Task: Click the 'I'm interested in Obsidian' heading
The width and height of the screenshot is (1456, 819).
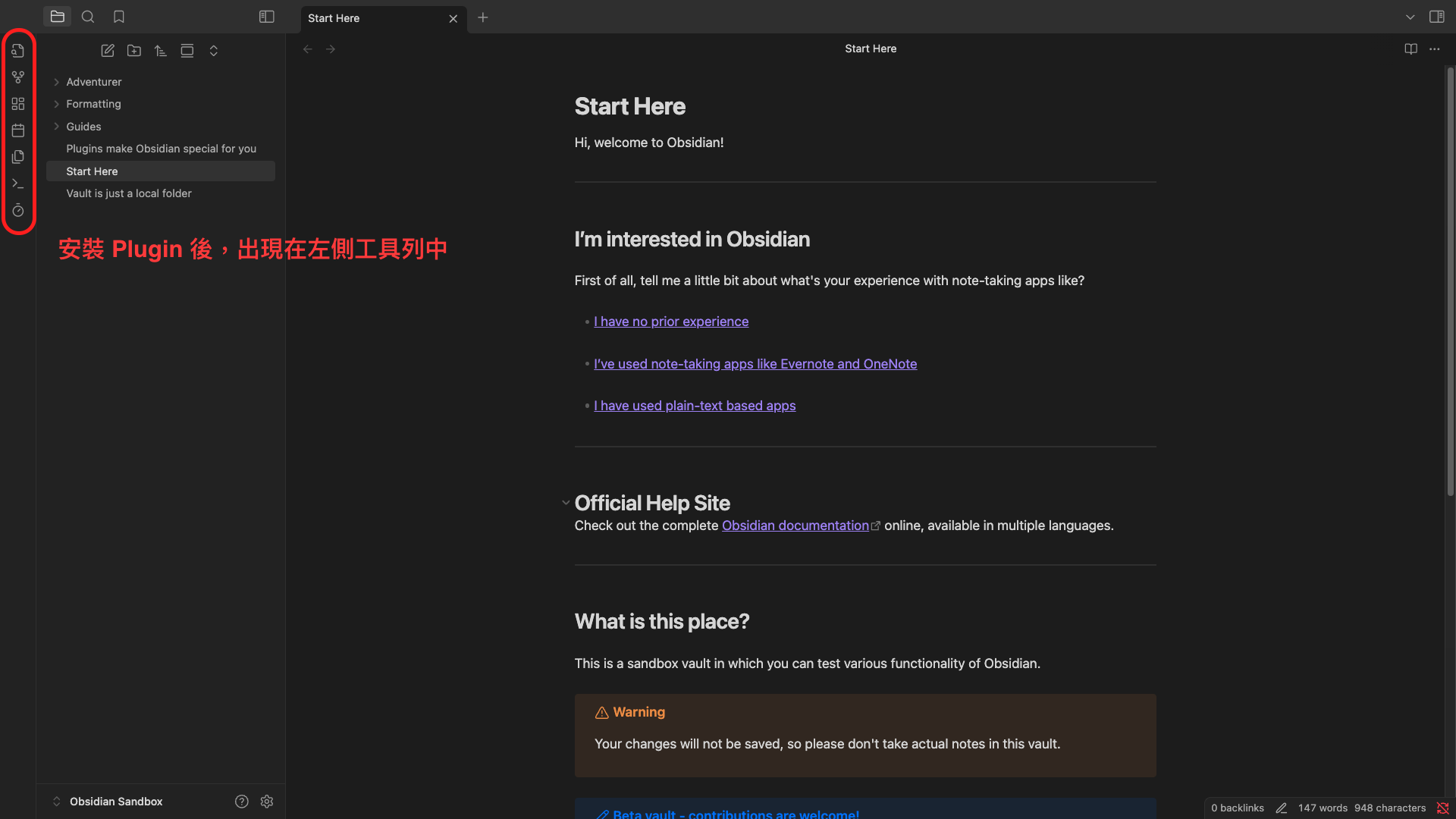Action: click(692, 240)
